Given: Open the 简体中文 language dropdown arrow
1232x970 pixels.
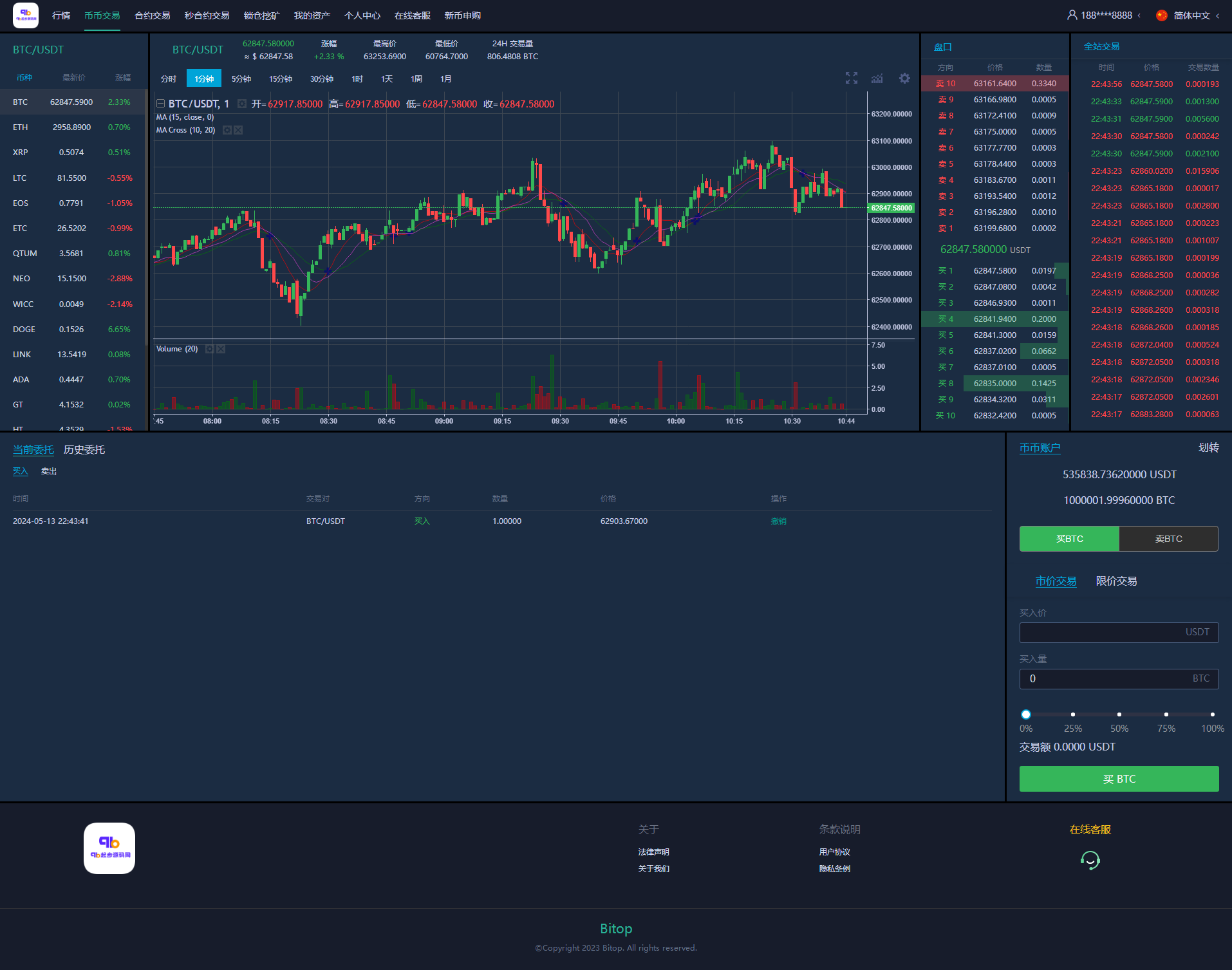Looking at the screenshot, I should (x=1218, y=15).
